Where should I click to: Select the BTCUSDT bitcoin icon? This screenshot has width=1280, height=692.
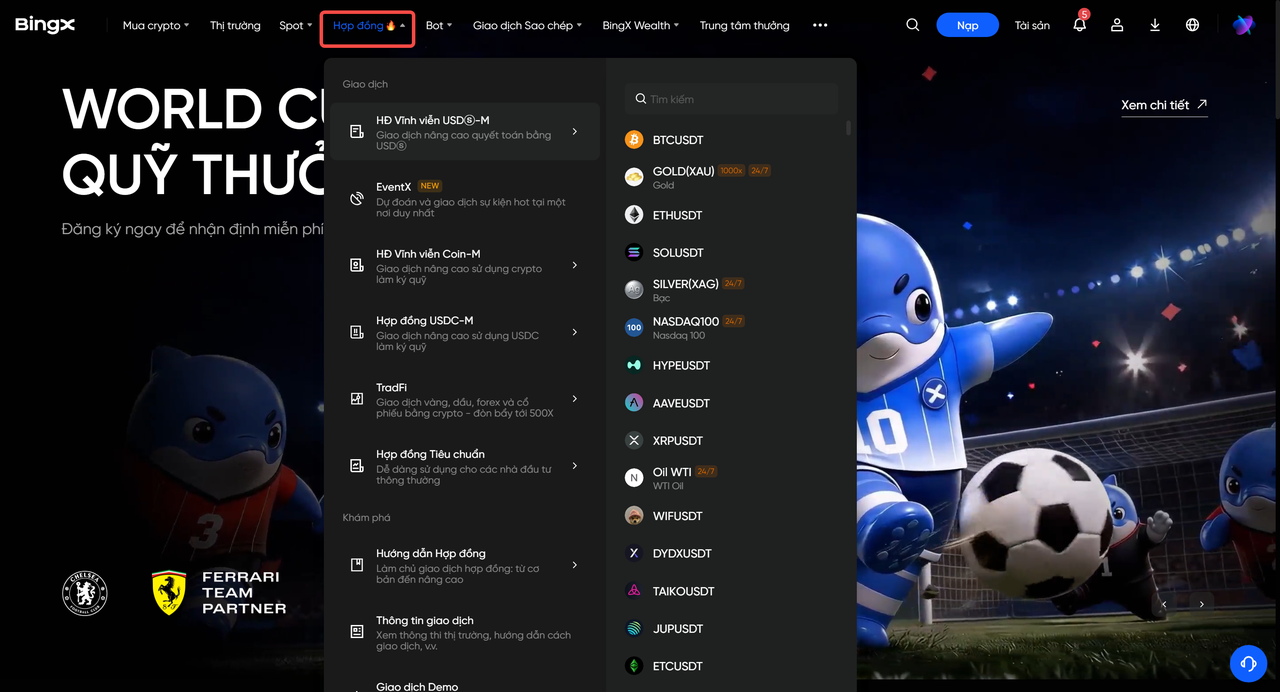point(634,140)
